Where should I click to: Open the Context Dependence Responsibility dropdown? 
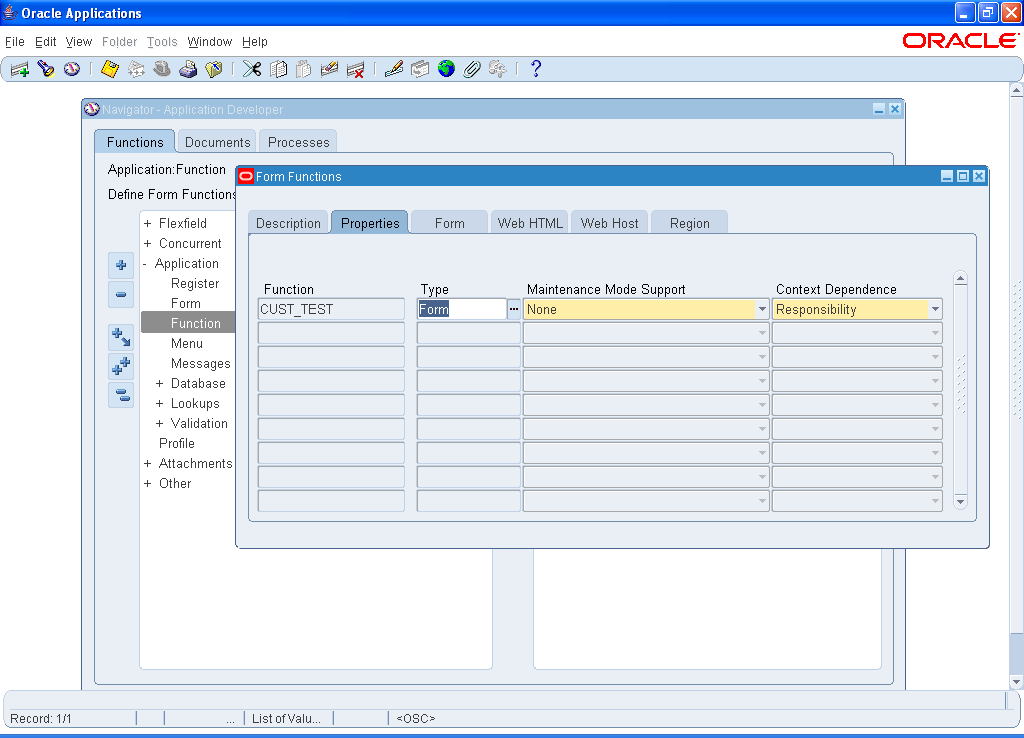click(935, 310)
